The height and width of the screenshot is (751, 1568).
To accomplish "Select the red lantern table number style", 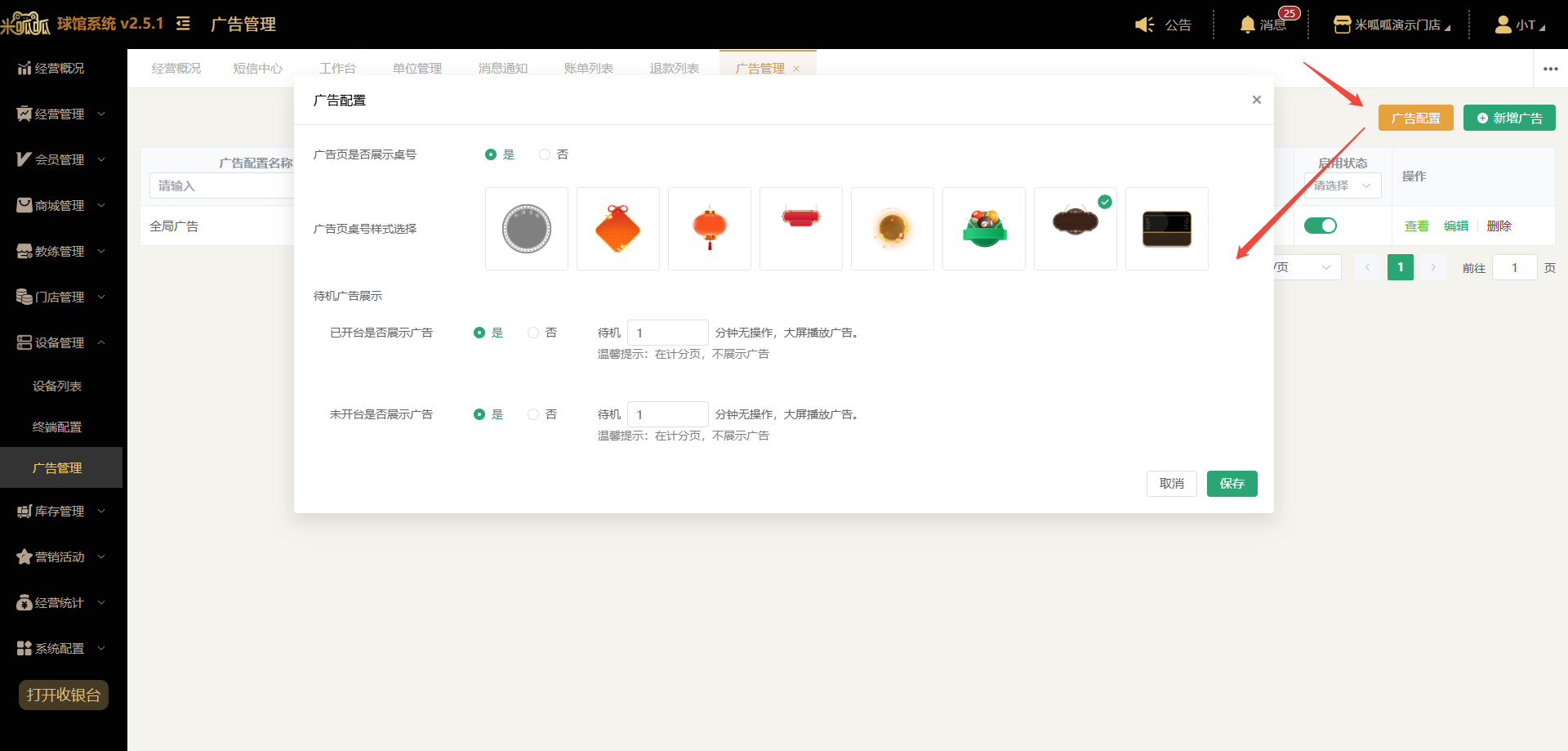I will click(x=710, y=229).
